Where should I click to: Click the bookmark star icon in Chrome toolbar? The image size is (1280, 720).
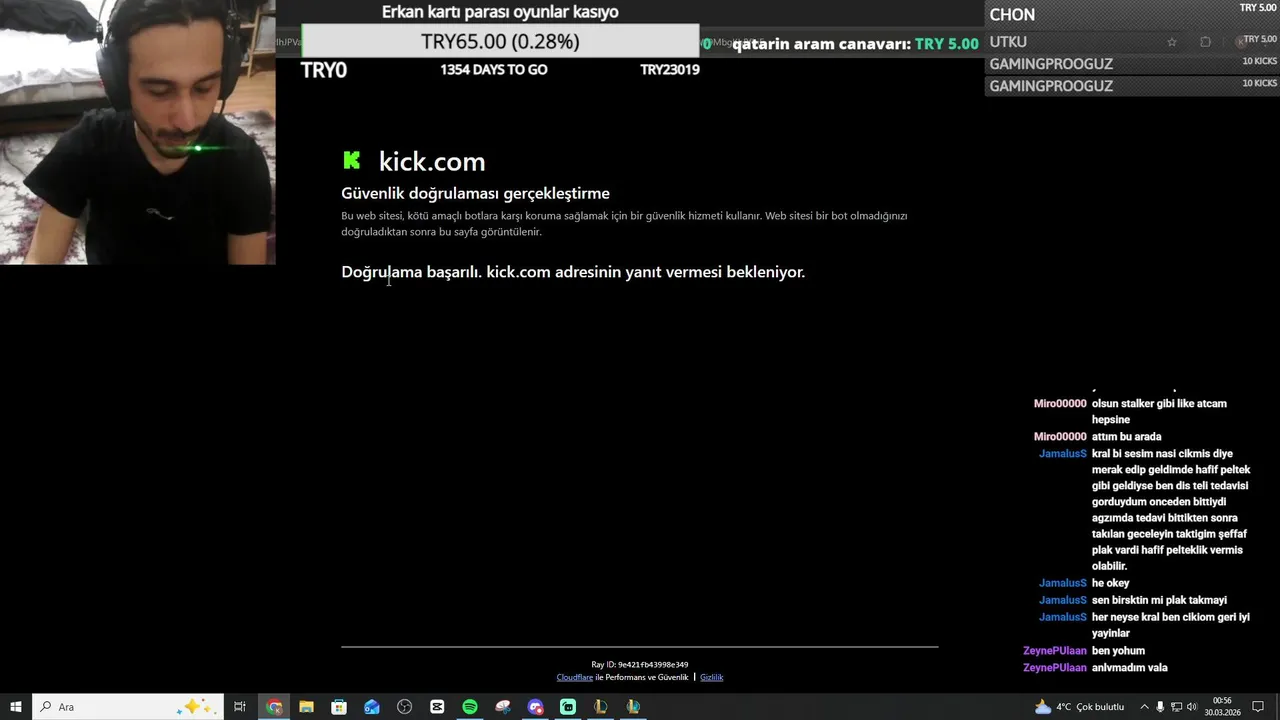pos(1172,42)
